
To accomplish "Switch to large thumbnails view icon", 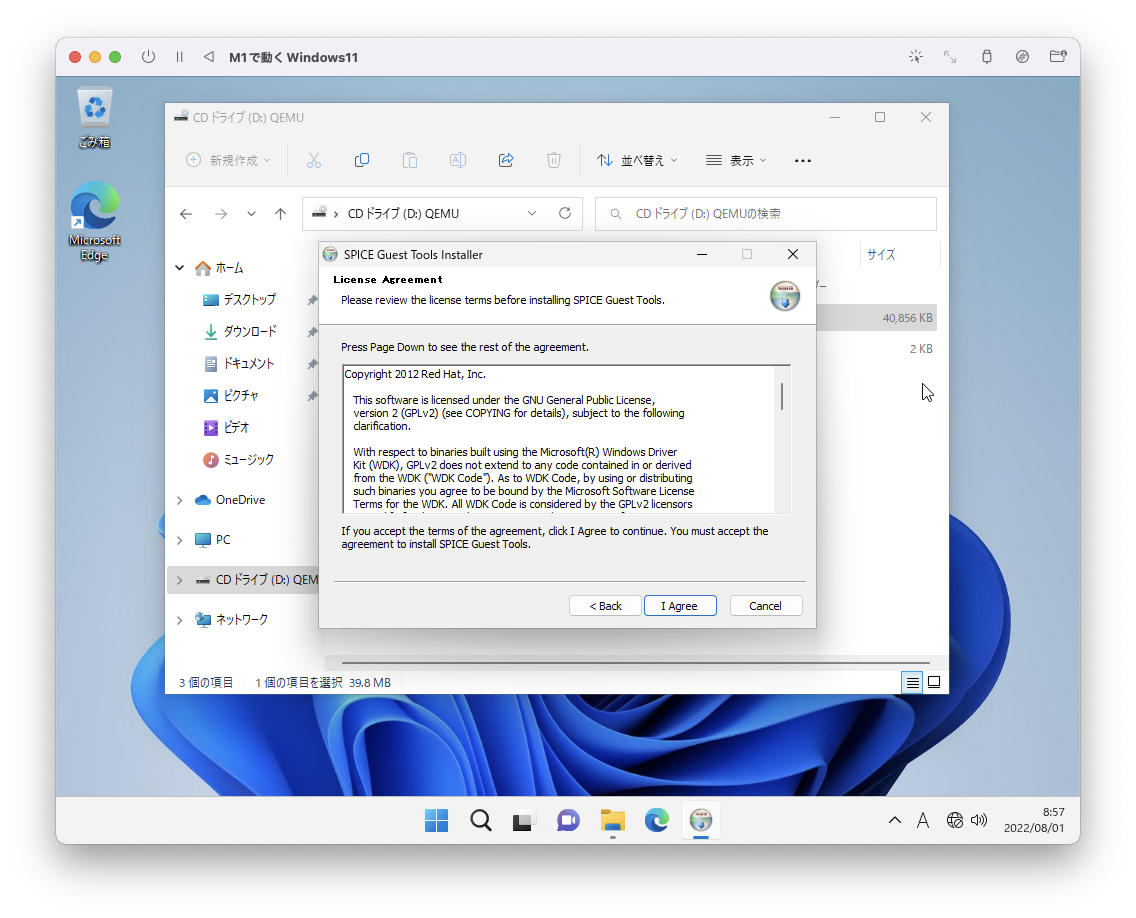I will pyautogui.click(x=934, y=682).
